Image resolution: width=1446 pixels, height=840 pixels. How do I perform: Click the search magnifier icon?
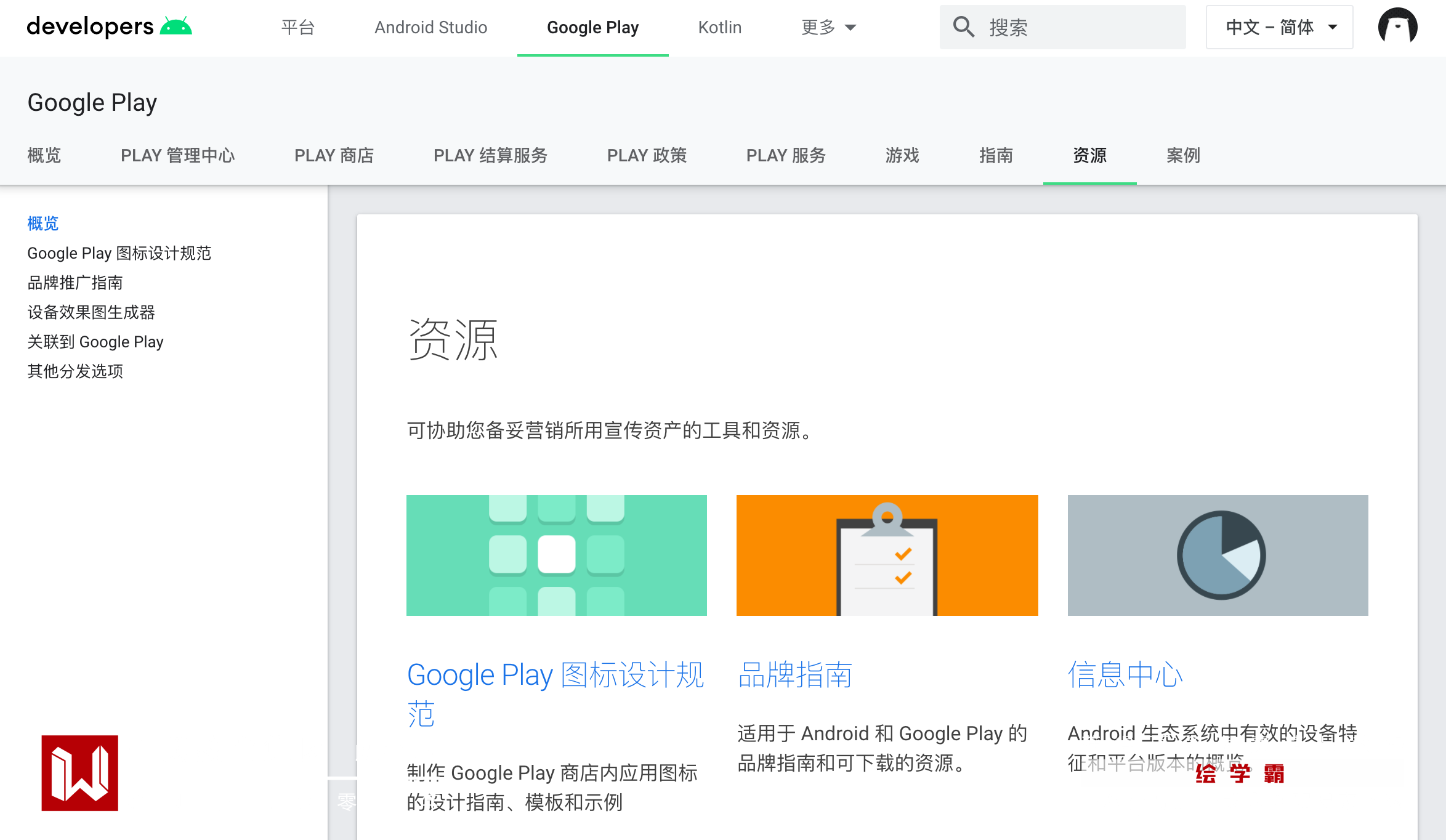click(x=964, y=27)
